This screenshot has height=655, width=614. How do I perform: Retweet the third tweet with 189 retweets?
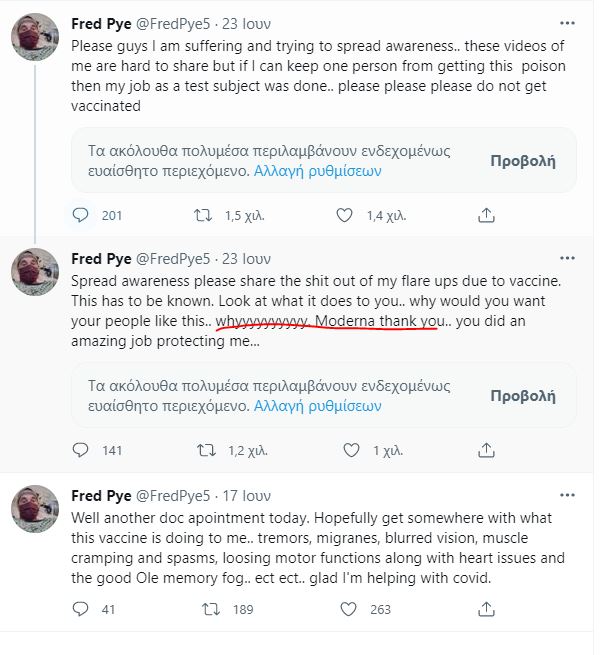click(x=212, y=608)
